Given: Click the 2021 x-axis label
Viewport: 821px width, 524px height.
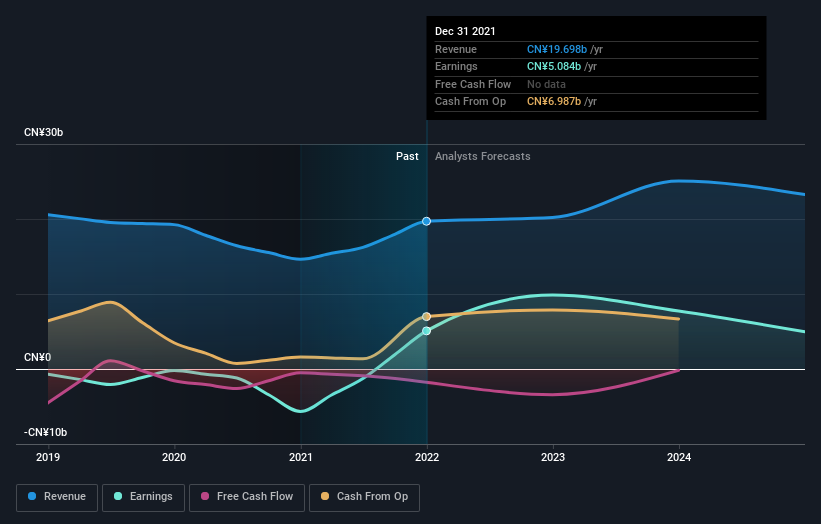Looking at the screenshot, I should [x=301, y=458].
